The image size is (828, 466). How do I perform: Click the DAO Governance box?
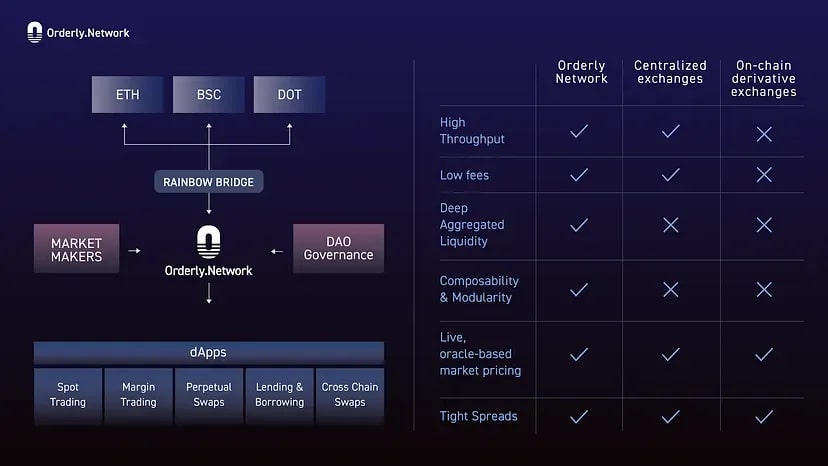coord(337,249)
